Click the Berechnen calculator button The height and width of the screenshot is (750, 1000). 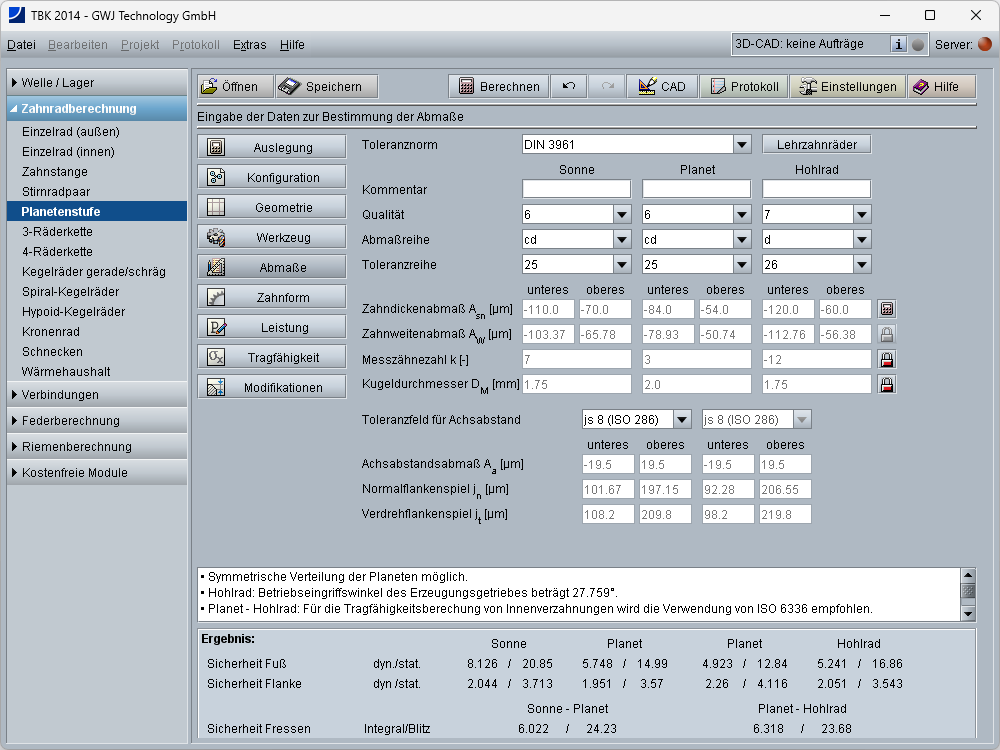pos(498,87)
